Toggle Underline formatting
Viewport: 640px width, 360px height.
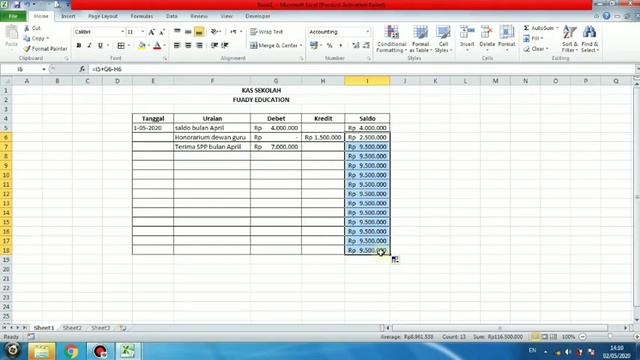(x=100, y=45)
